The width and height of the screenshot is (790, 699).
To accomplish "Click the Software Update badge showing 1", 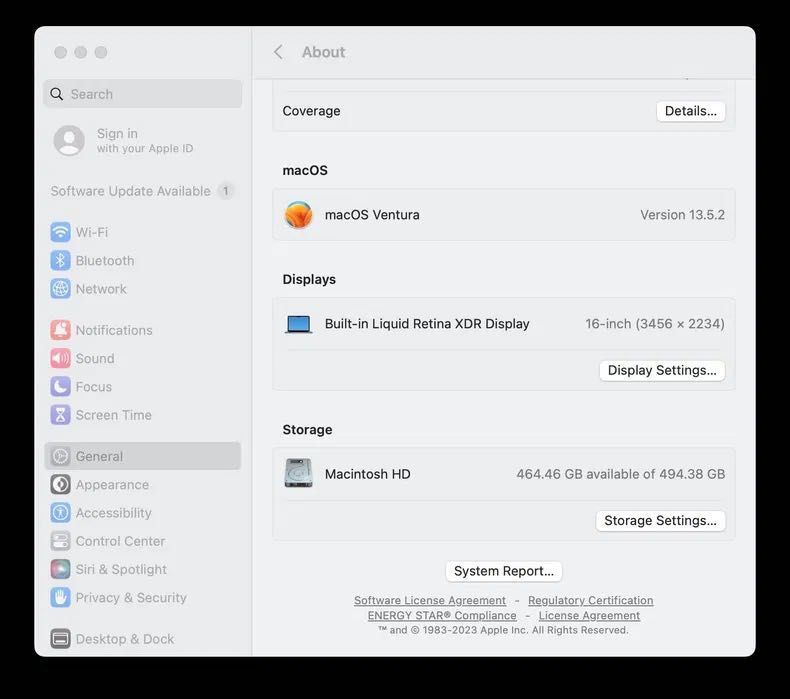I will [226, 191].
